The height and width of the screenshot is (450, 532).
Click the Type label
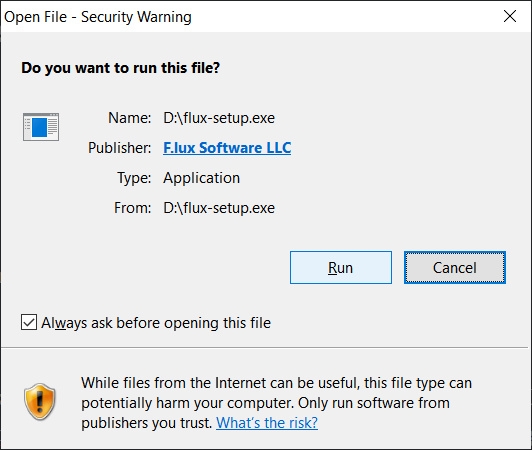(x=134, y=178)
